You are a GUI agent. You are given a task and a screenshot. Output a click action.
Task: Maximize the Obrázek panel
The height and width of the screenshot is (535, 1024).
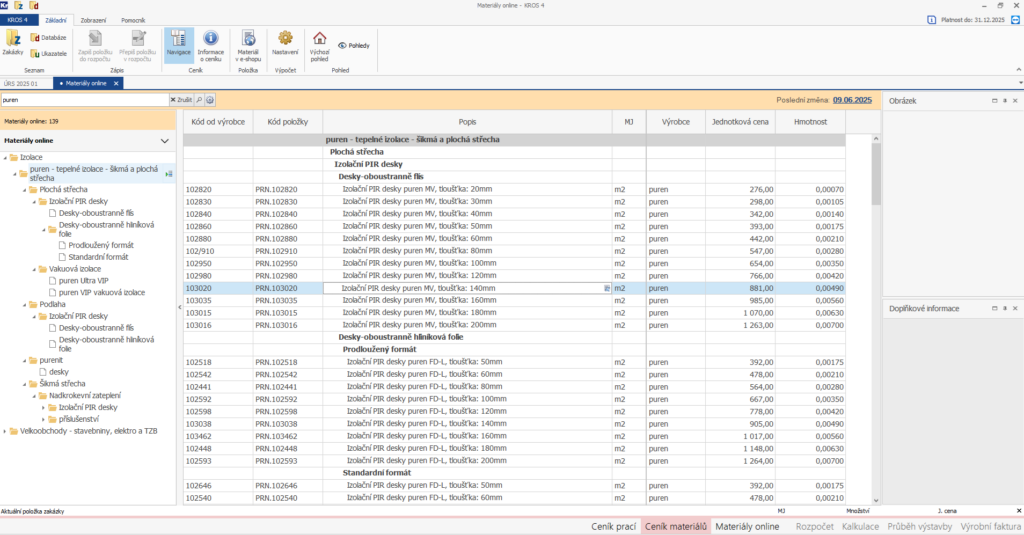[995, 101]
